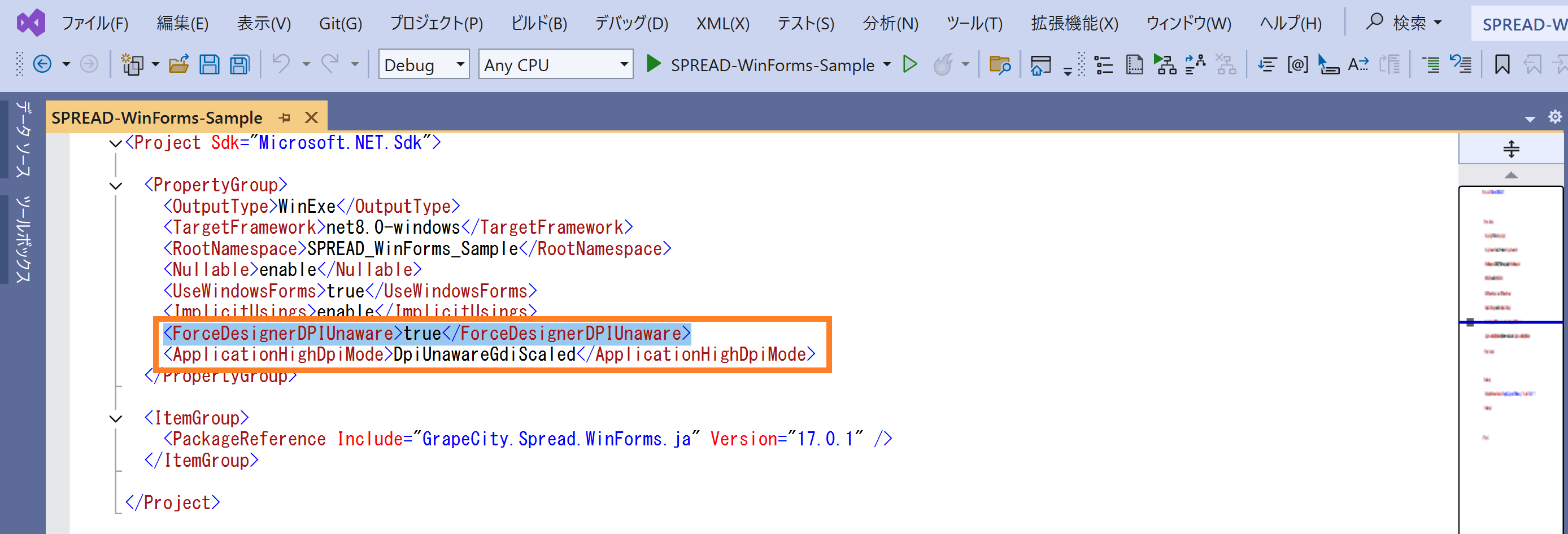
Task: Open the 検索 search dropdown
Action: click(1404, 23)
